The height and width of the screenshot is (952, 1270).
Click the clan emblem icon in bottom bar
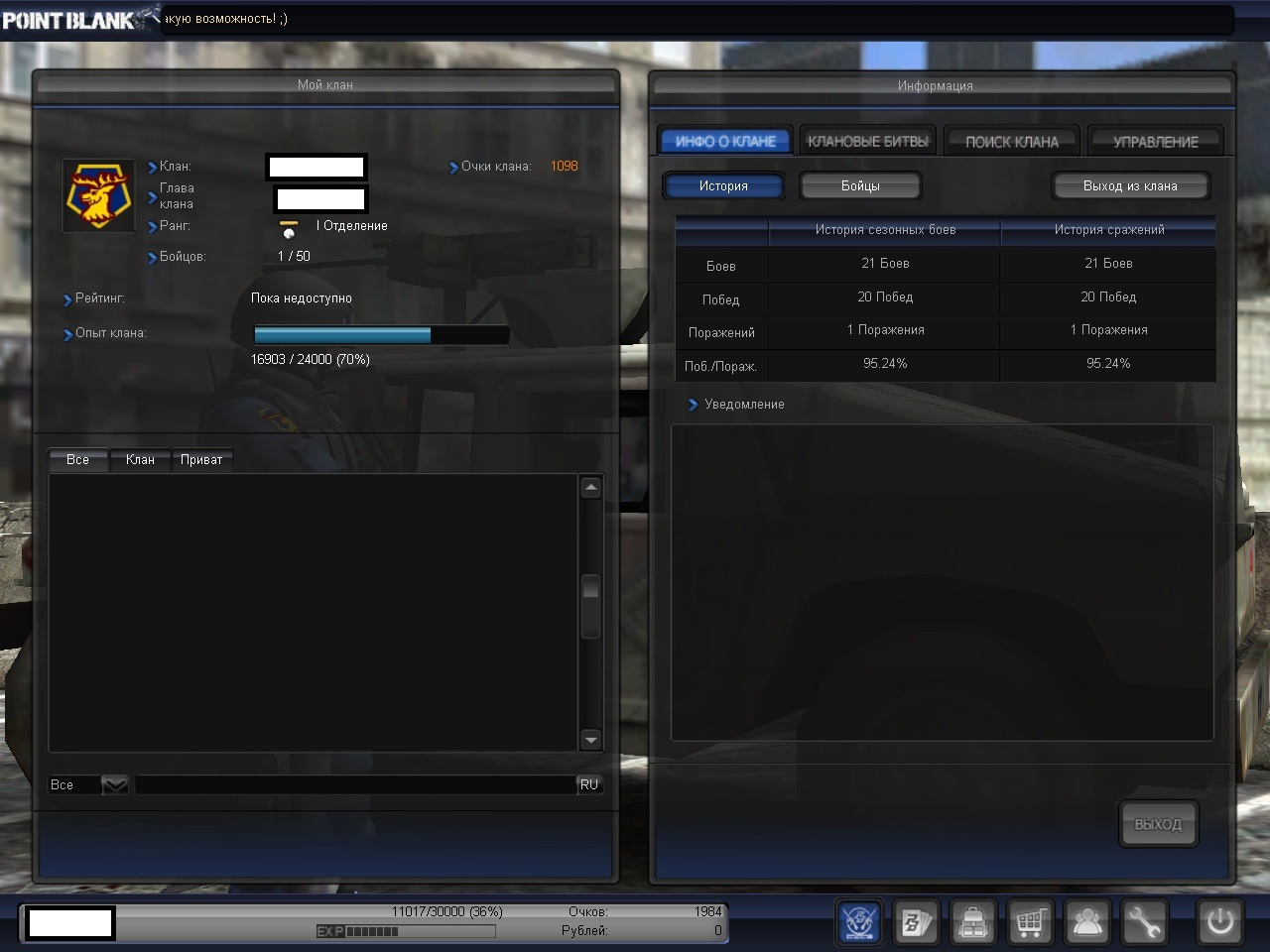point(859,922)
